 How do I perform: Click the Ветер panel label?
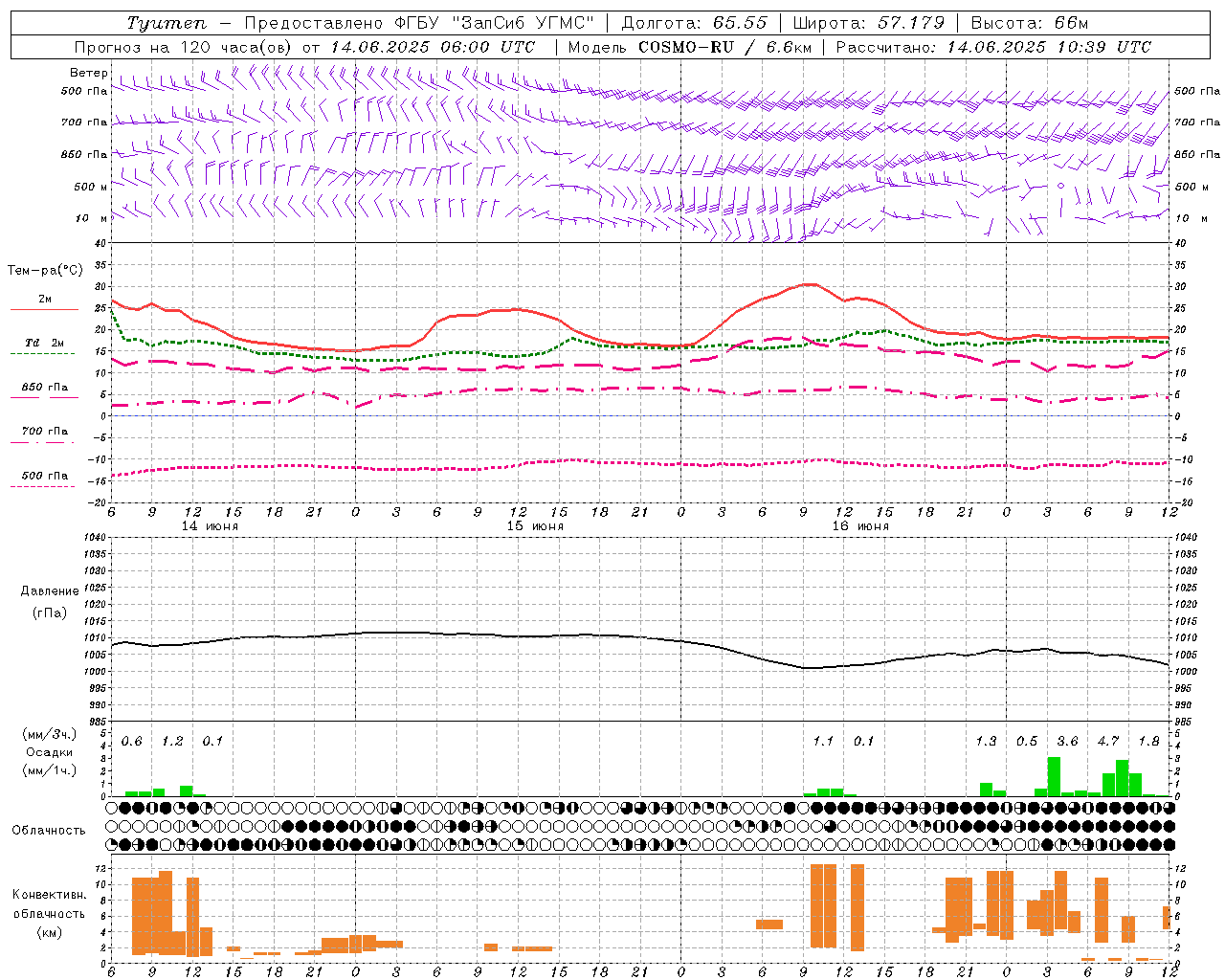coord(89,73)
